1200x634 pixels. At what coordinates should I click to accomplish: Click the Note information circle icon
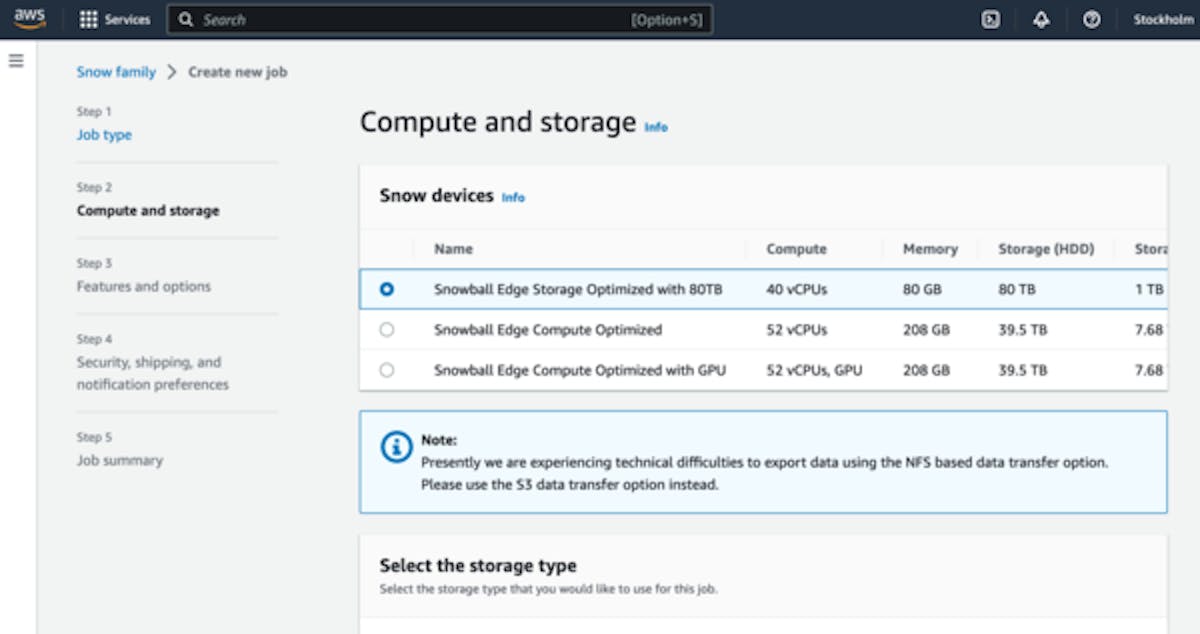(397, 447)
